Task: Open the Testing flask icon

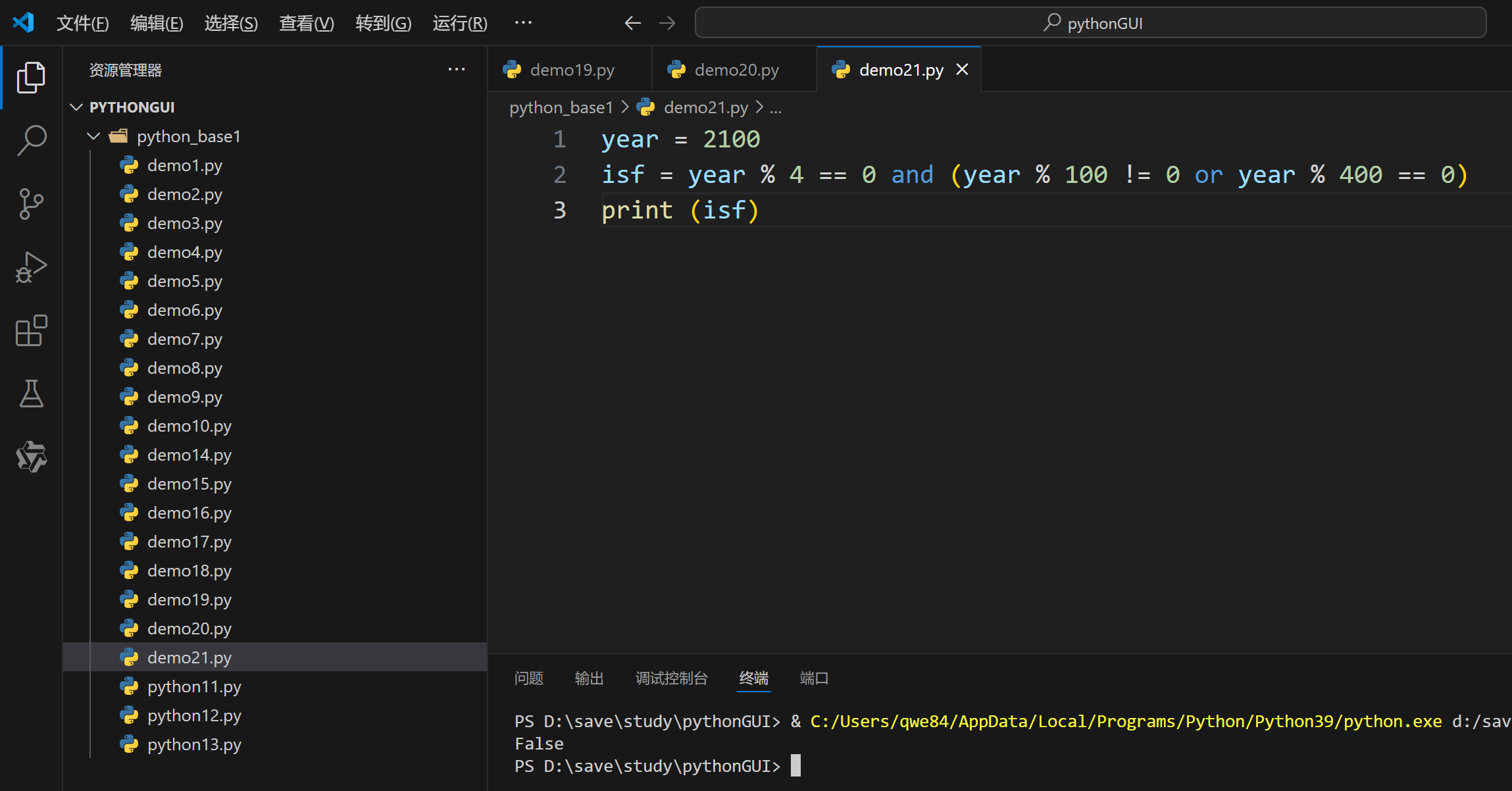Action: (31, 394)
